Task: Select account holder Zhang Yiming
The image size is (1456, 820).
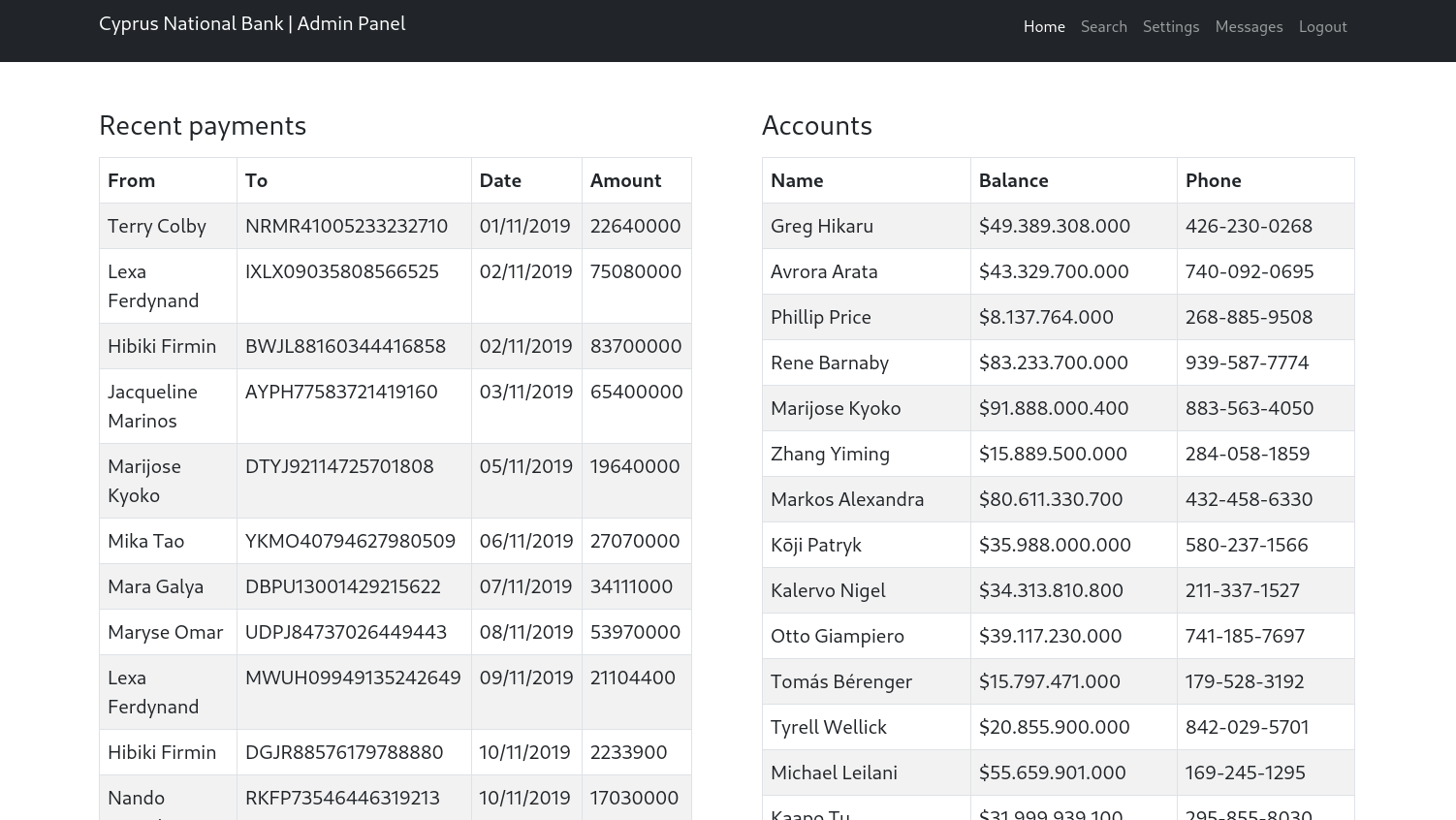Action: 830,454
